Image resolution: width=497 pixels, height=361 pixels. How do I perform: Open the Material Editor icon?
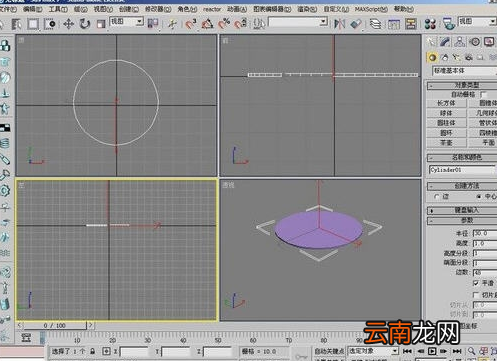point(430,24)
